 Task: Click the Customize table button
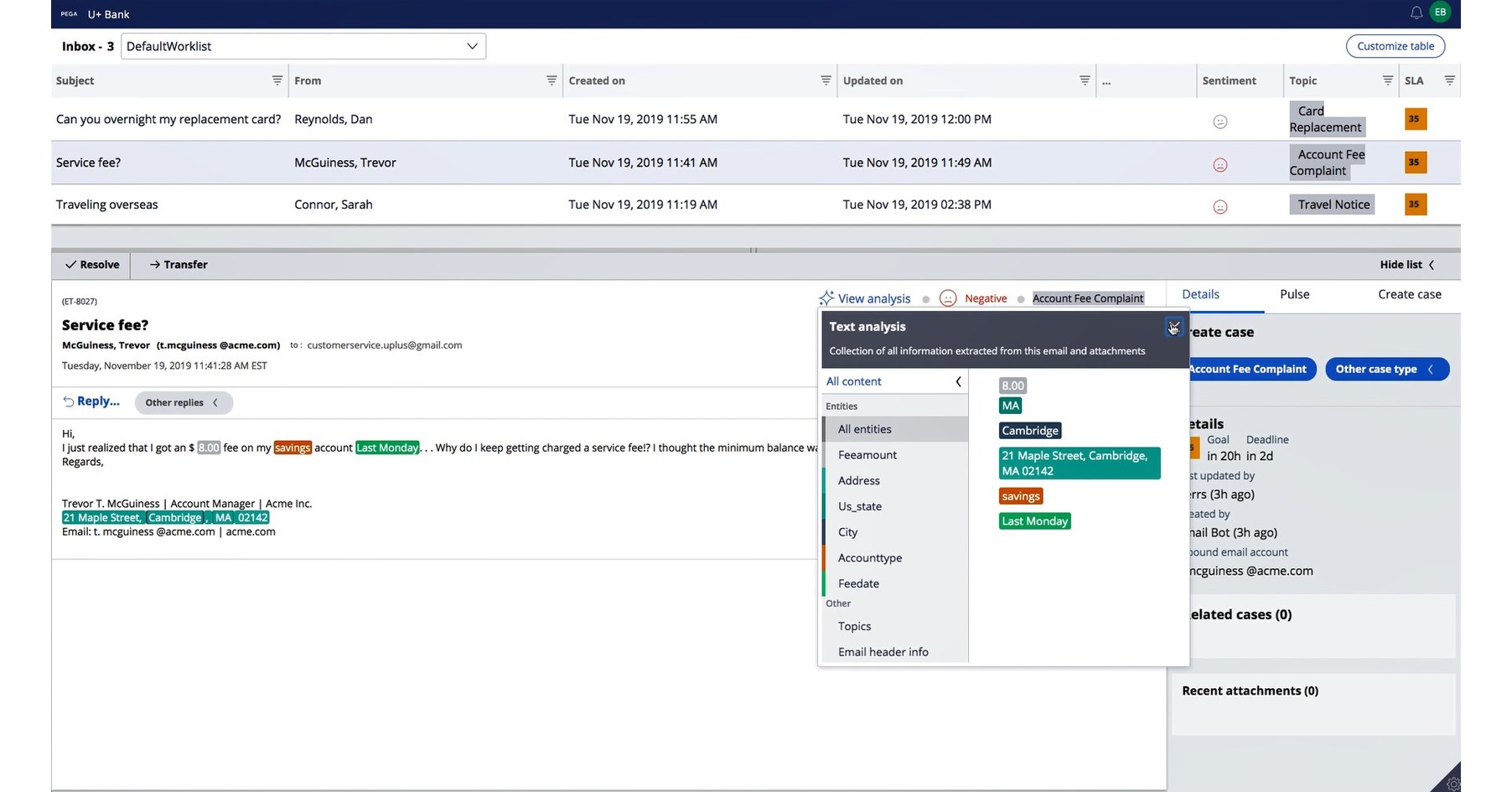(1395, 46)
